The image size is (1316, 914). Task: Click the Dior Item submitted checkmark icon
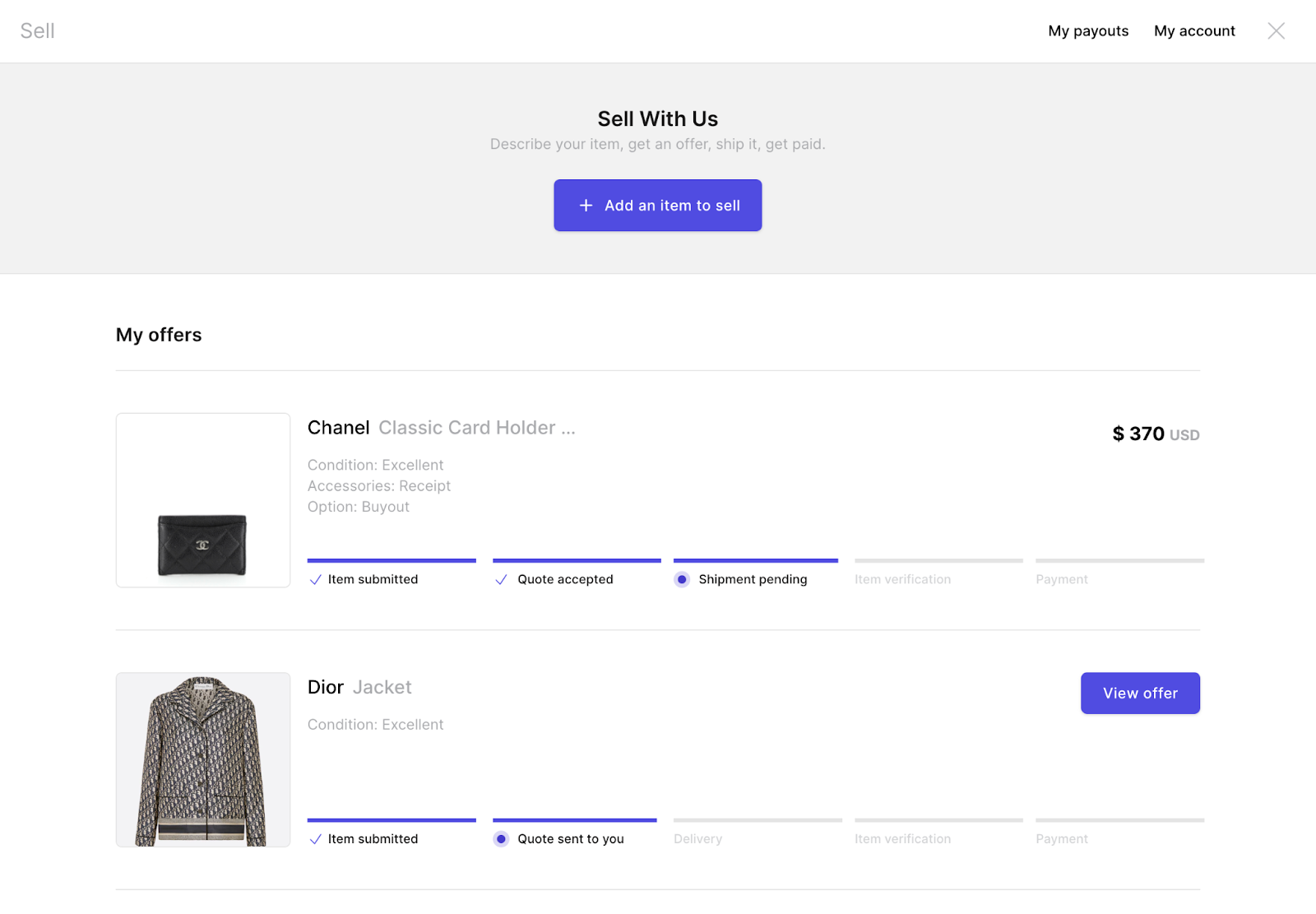tap(315, 839)
